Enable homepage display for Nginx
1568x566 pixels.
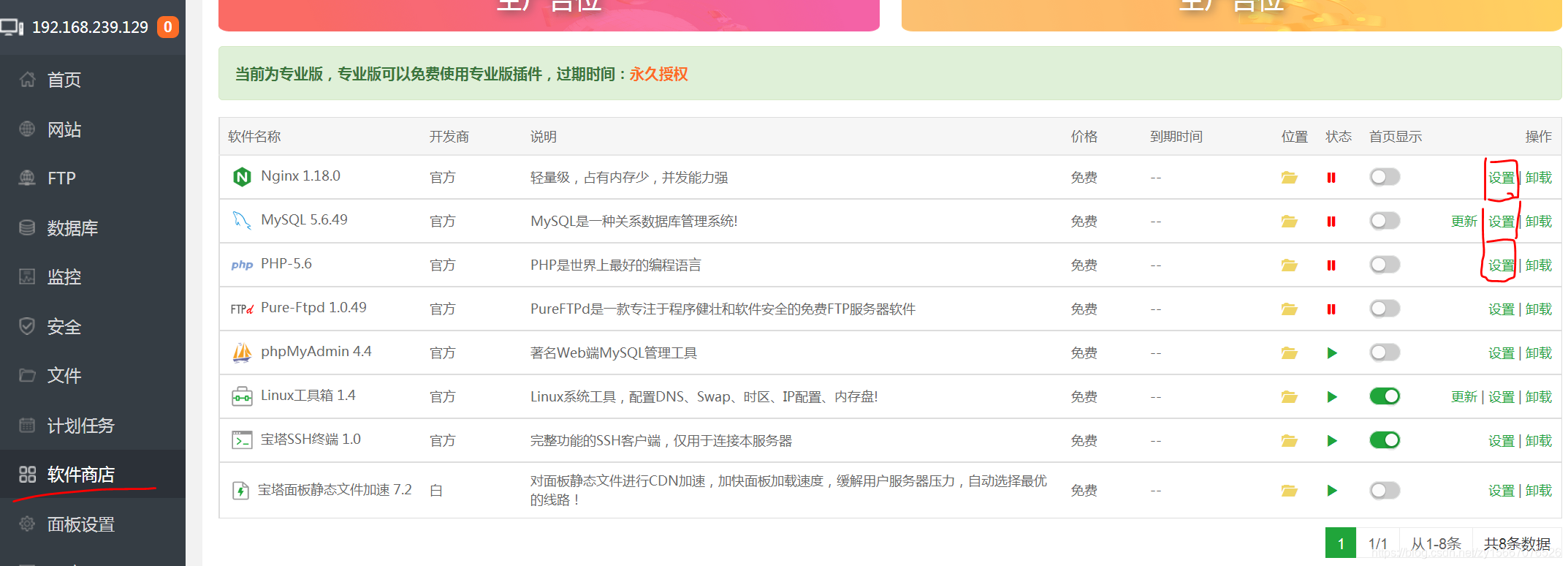pyautogui.click(x=1385, y=177)
